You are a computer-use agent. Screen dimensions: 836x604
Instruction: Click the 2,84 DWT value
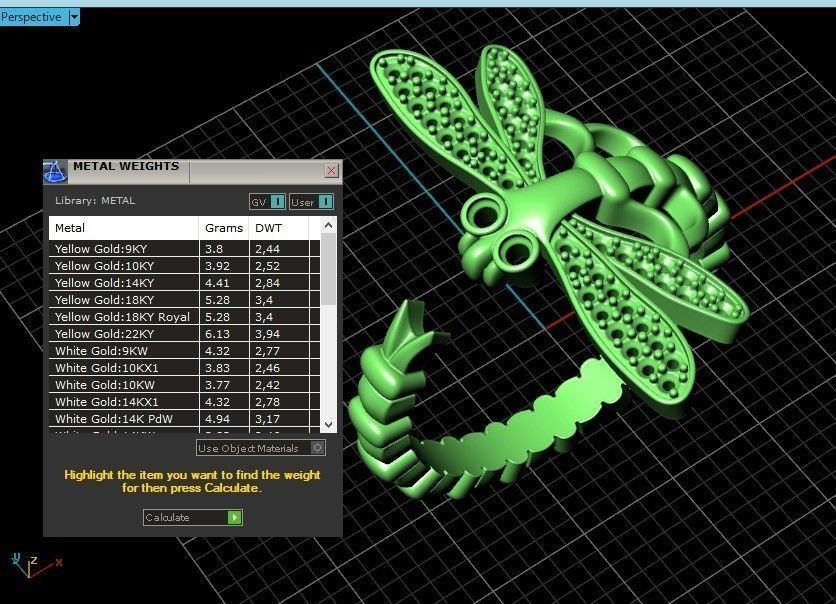[x=268, y=283]
